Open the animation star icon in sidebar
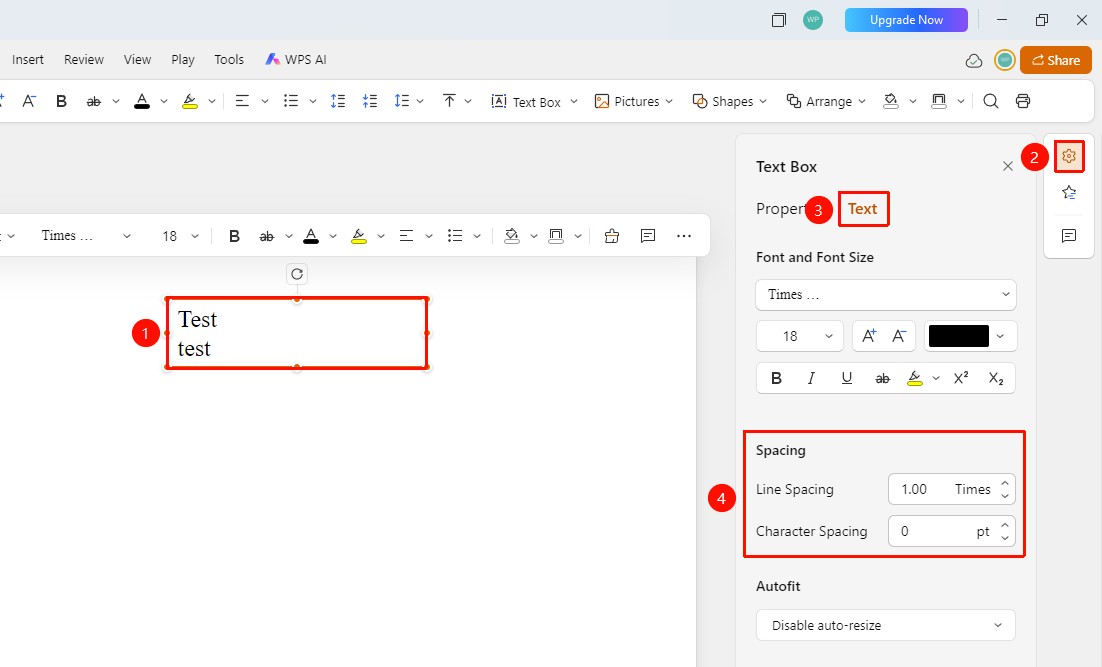The width and height of the screenshot is (1102, 667). [1069, 193]
